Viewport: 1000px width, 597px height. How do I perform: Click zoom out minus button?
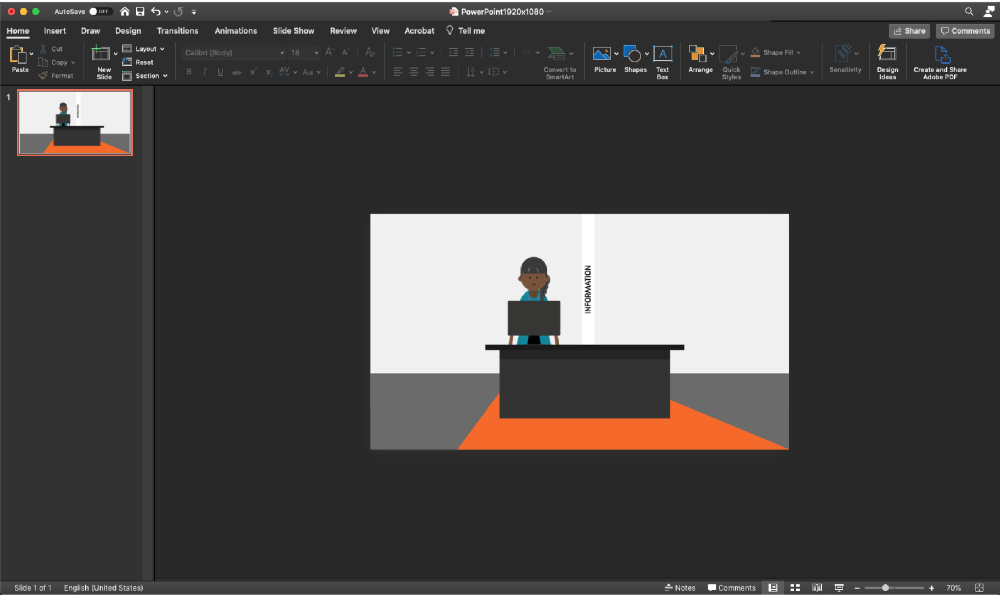pyautogui.click(x=857, y=587)
